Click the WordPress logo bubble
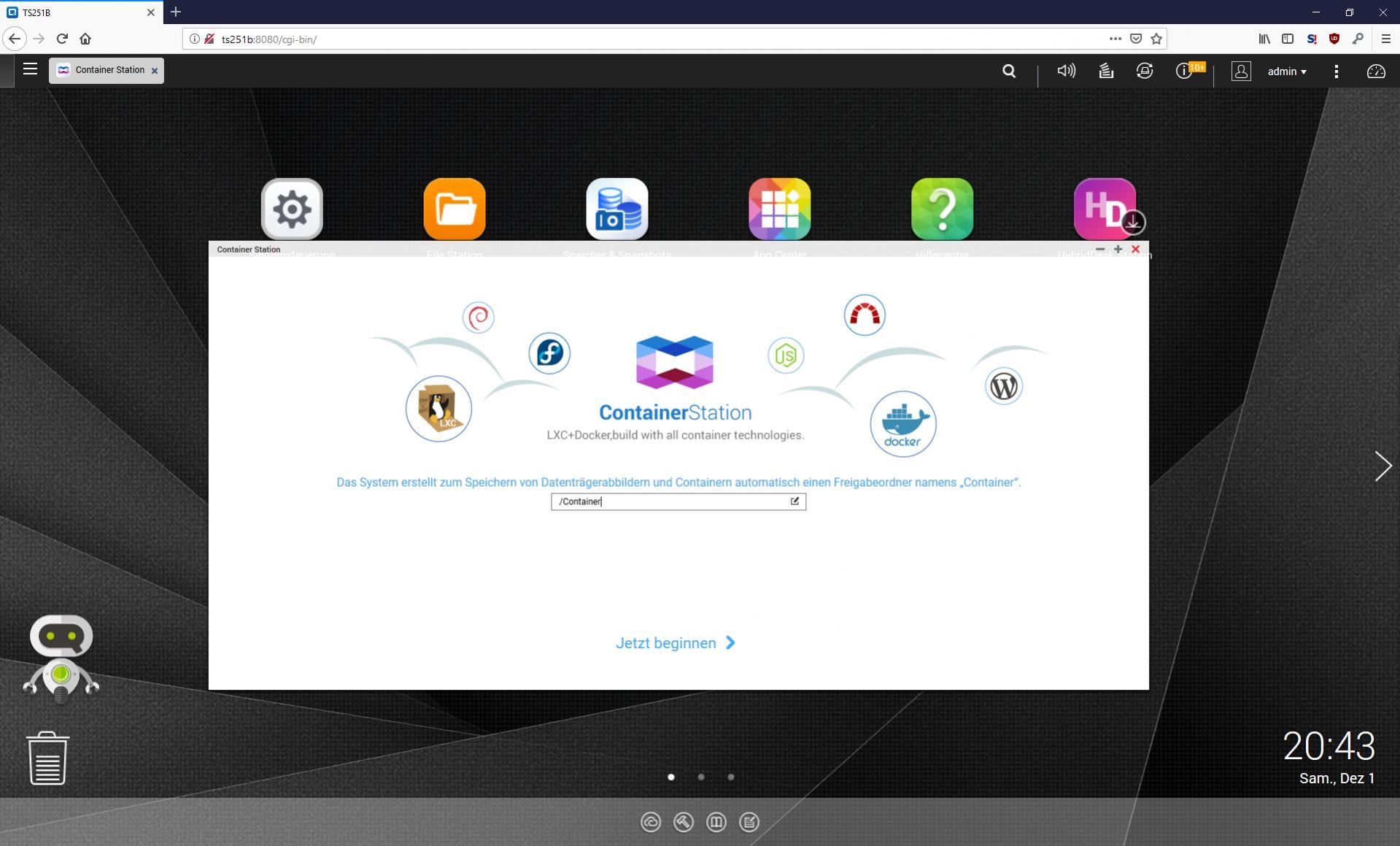 point(1004,386)
